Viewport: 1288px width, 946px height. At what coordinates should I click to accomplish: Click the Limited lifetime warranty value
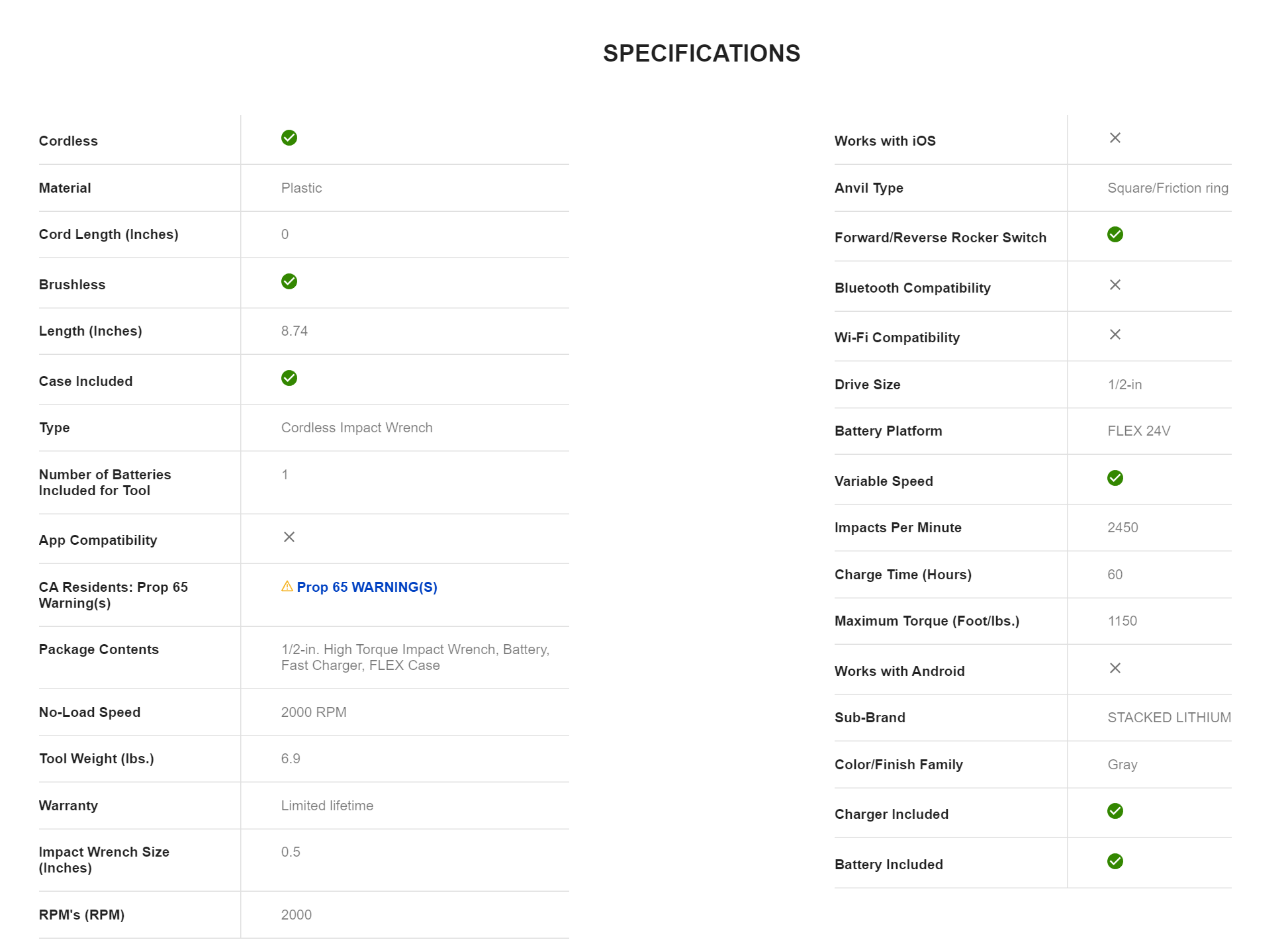tap(327, 806)
